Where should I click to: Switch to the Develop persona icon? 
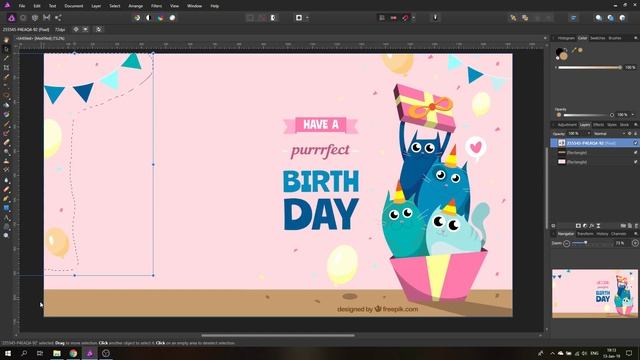coord(35,18)
